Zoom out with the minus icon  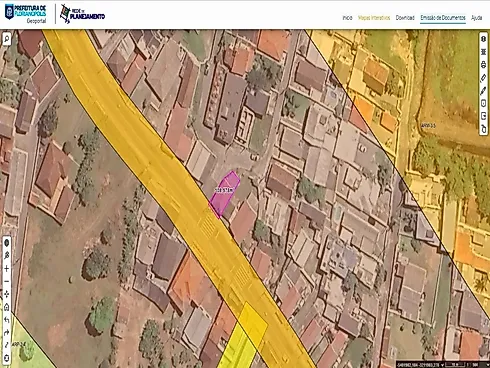(7, 281)
